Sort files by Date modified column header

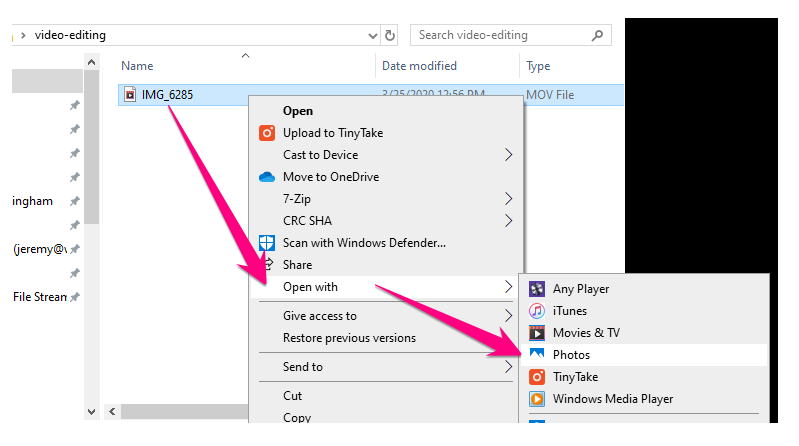tap(419, 66)
